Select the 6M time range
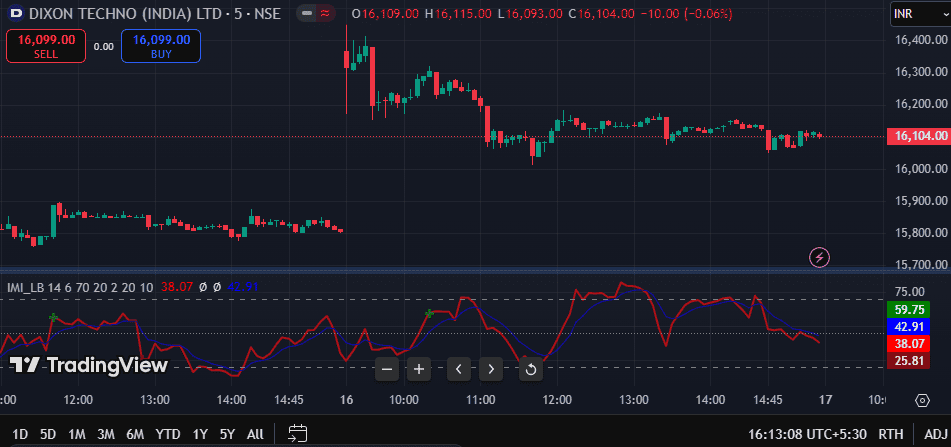The height and width of the screenshot is (447, 951). pos(135,434)
